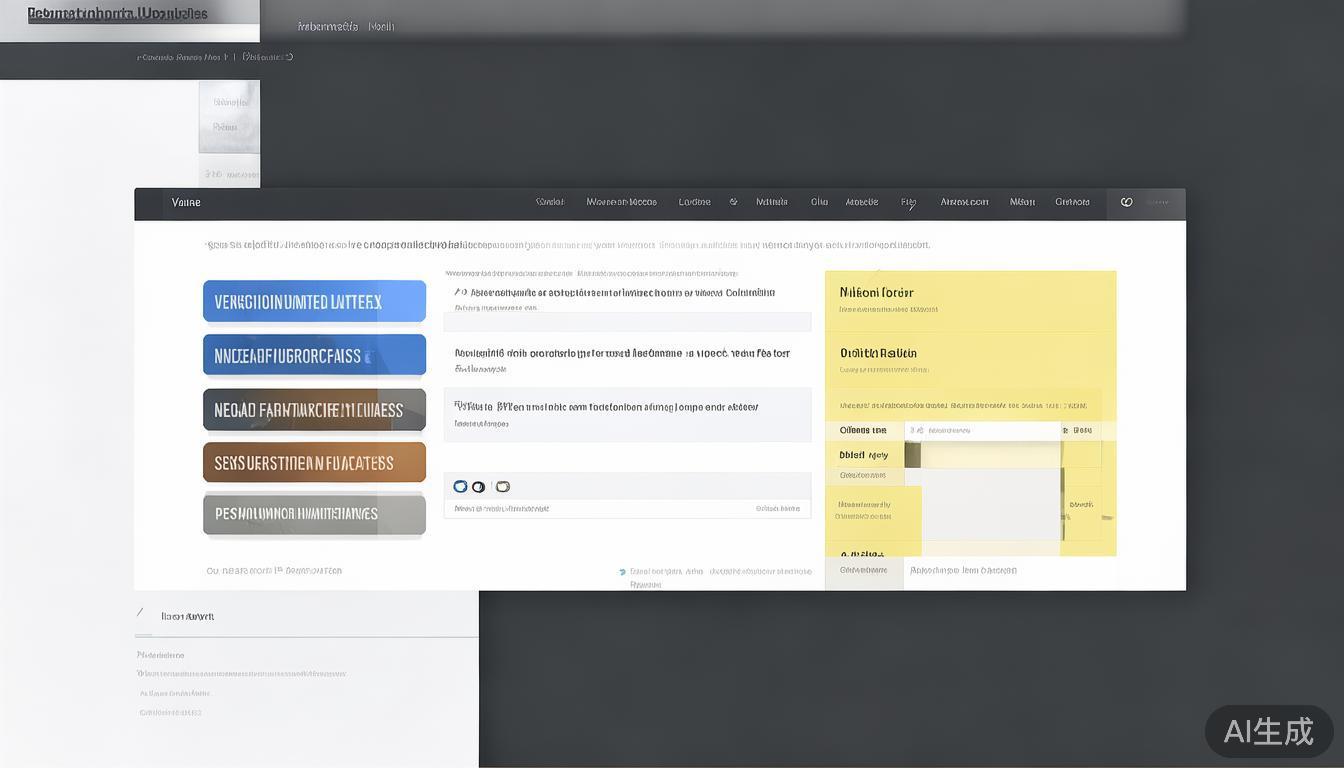Click the small gray thumbnail at the top left
This screenshot has height=768, width=1344.
229,117
